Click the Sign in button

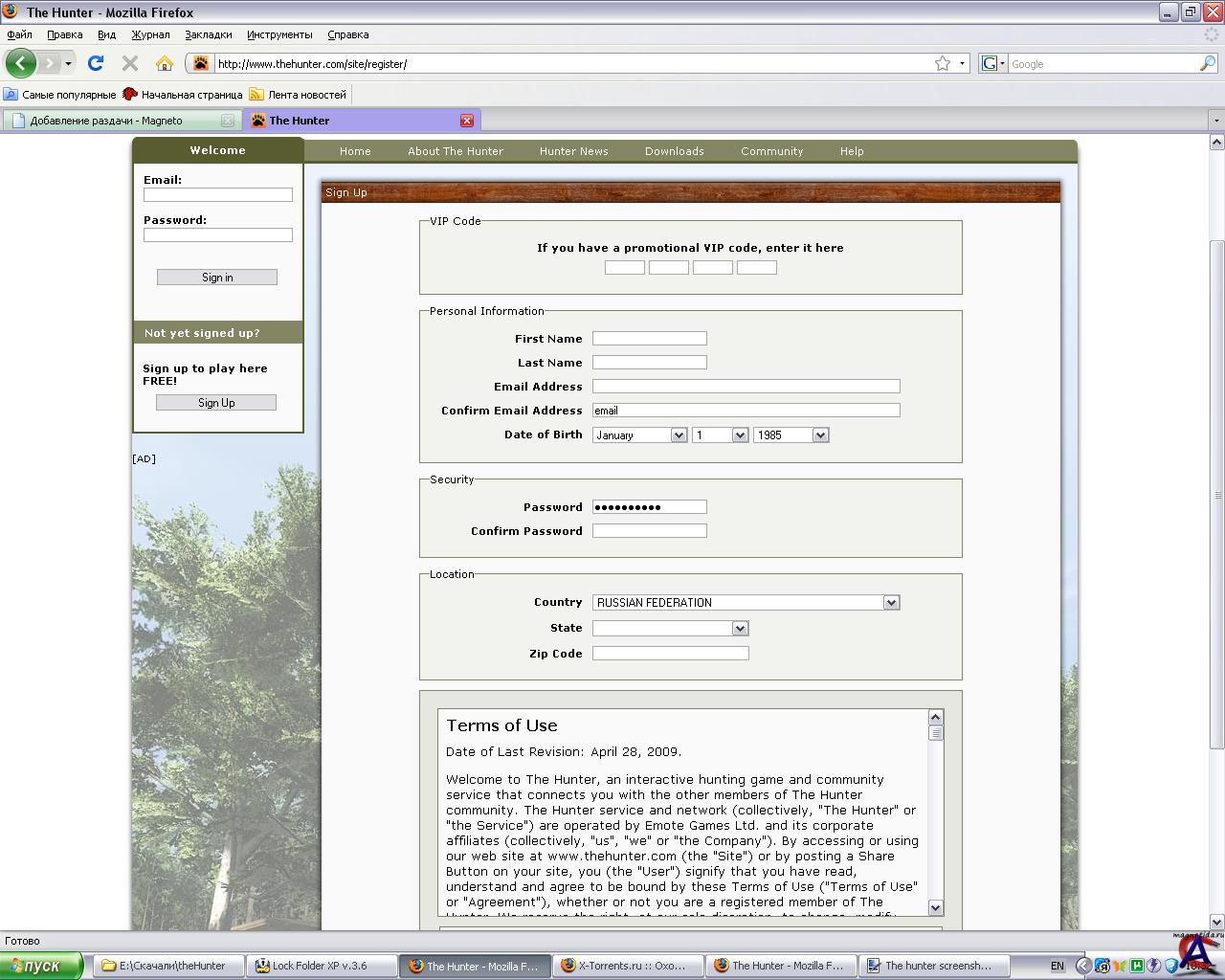(217, 278)
